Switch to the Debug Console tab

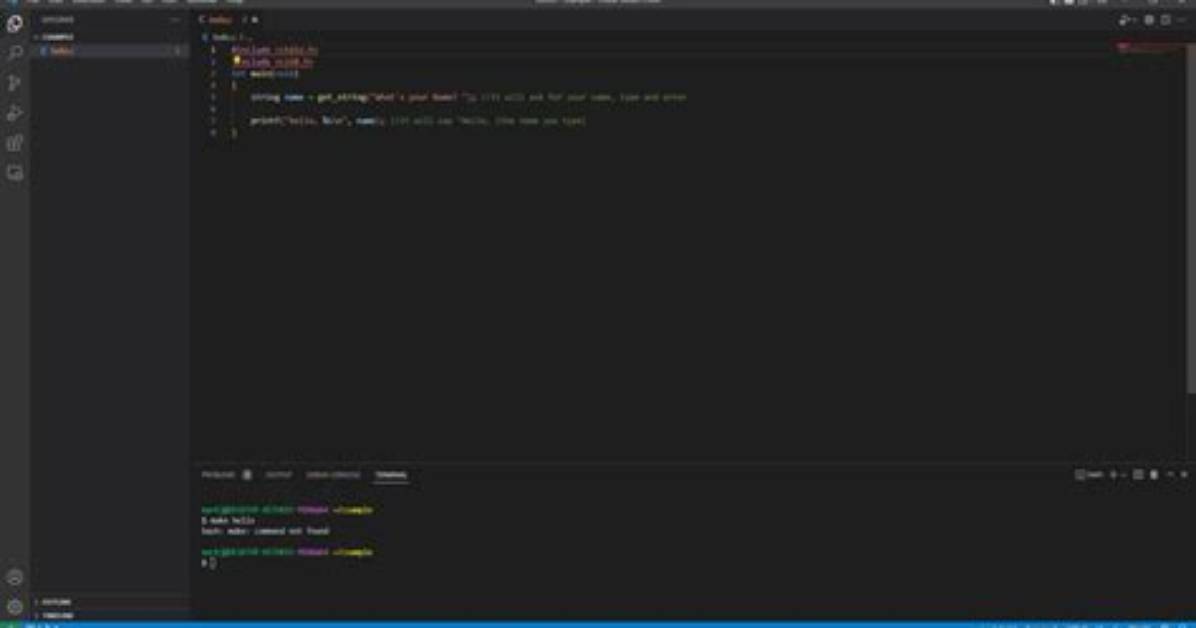coord(333,475)
